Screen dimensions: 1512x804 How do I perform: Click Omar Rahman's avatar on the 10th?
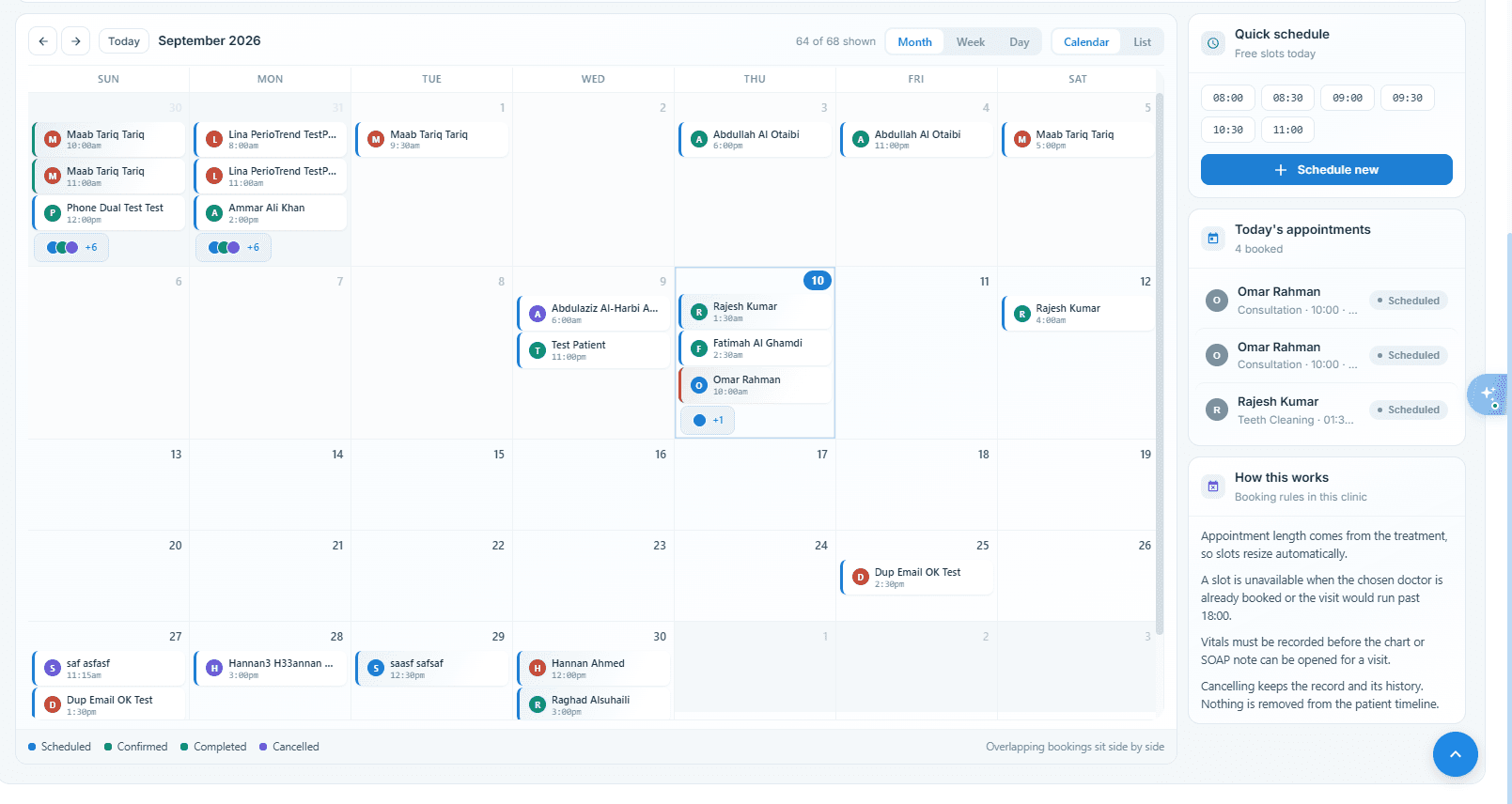(699, 385)
